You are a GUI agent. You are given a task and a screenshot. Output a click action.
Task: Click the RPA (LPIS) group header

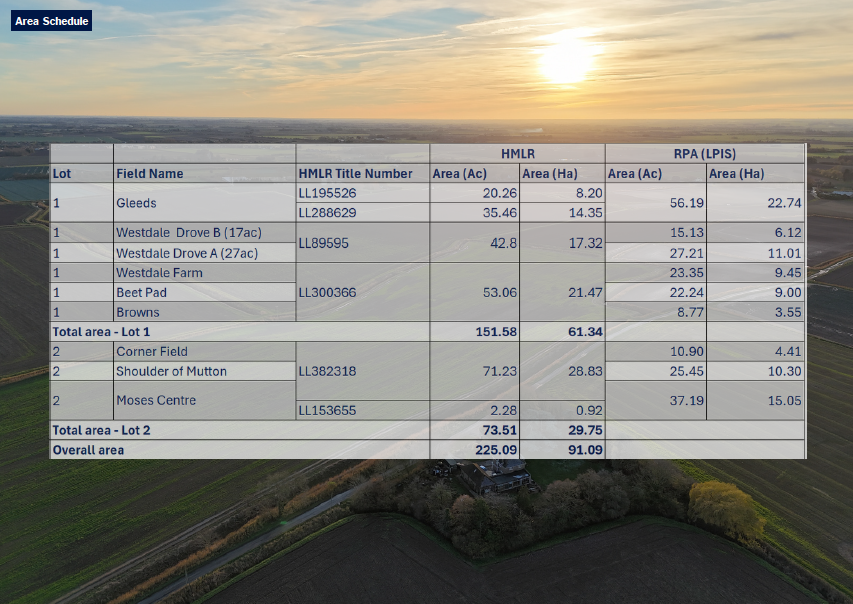[704, 154]
